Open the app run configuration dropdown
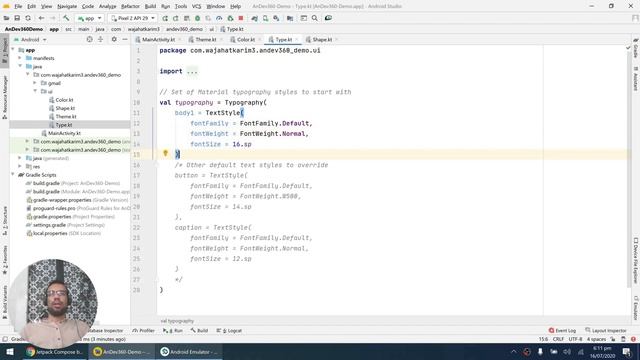The image size is (640, 360). pyautogui.click(x=89, y=18)
